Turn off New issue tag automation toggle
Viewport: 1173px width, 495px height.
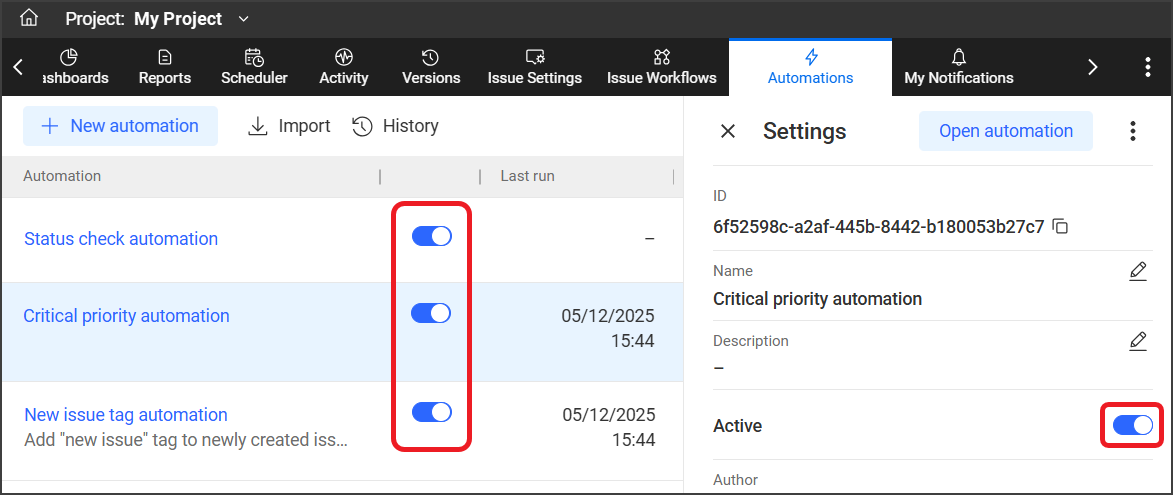[432, 412]
